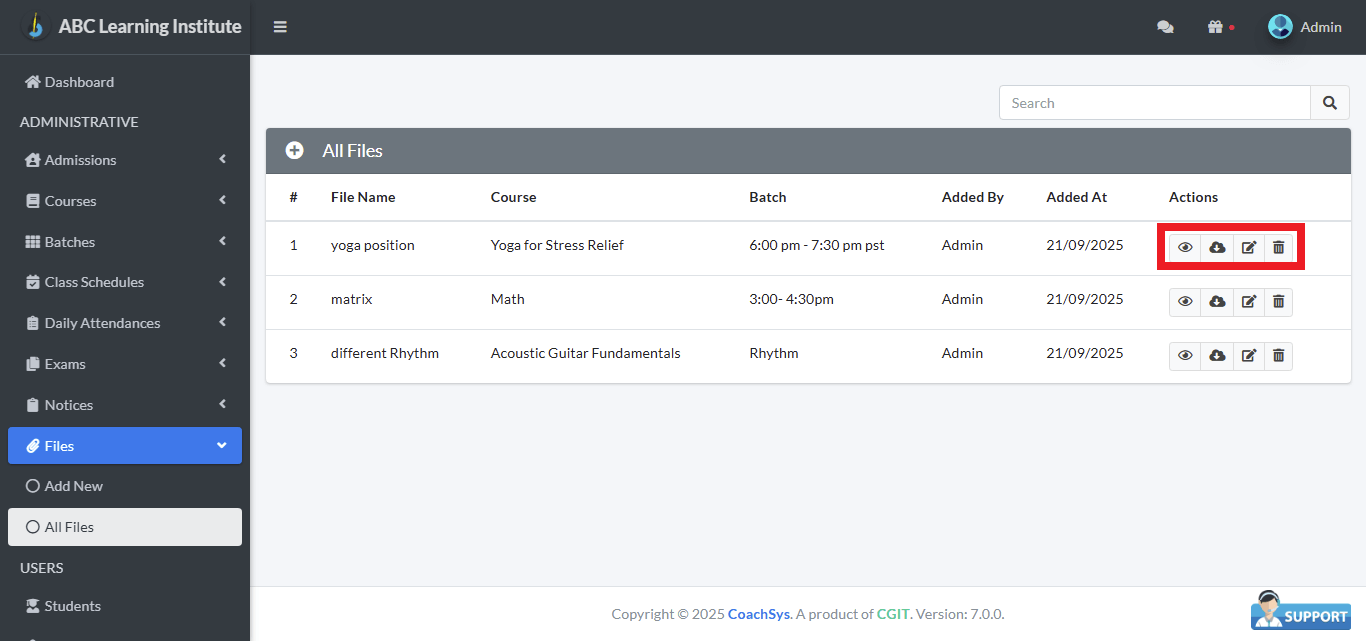Open the gift icon in top bar
Image resolution: width=1366 pixels, height=641 pixels.
(x=1216, y=27)
